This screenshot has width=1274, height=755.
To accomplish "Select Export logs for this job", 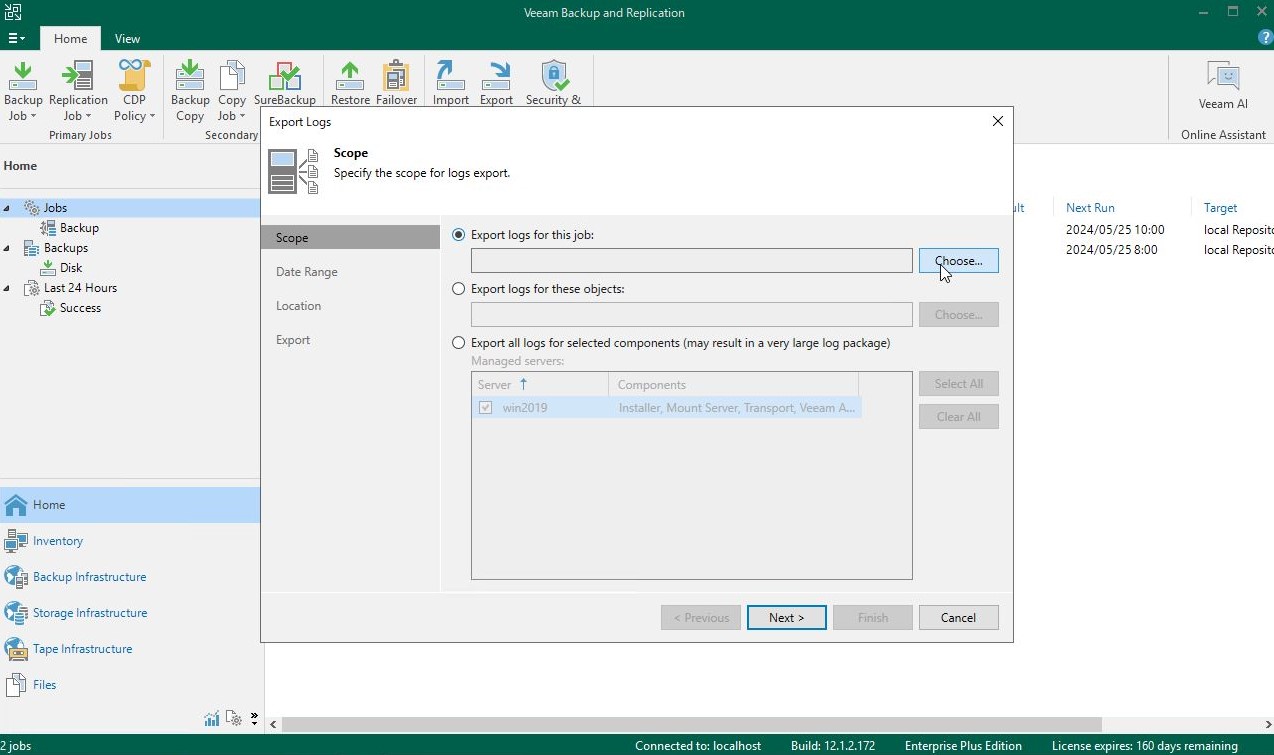I will pyautogui.click(x=459, y=235).
